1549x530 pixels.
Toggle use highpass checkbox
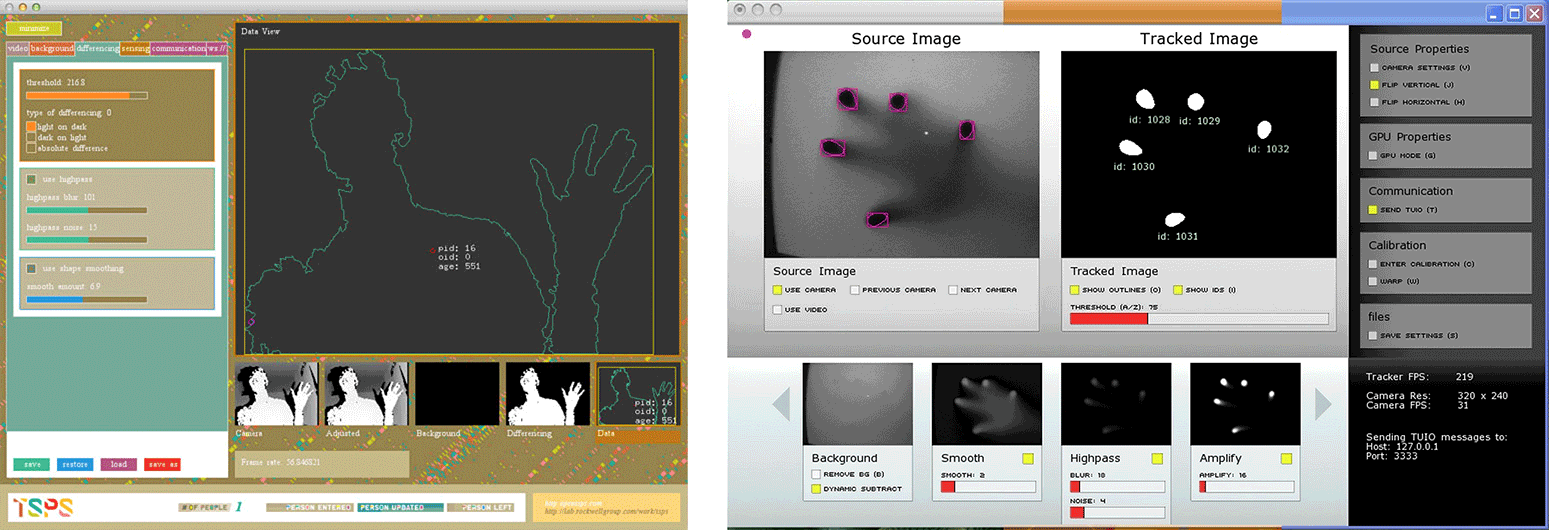pyautogui.click(x=32, y=179)
